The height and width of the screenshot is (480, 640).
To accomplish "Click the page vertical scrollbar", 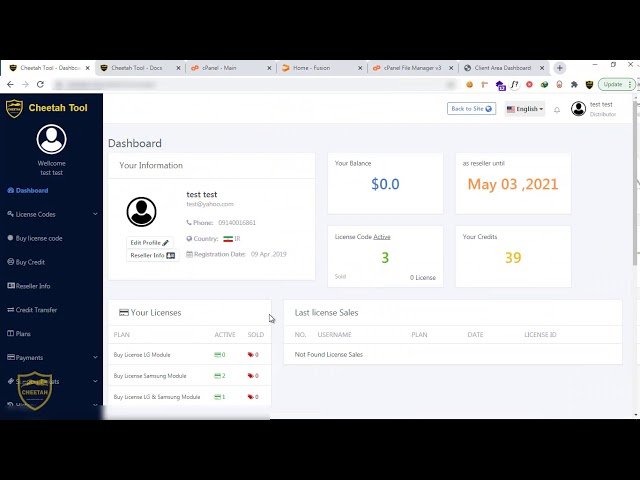I will coord(636,184).
